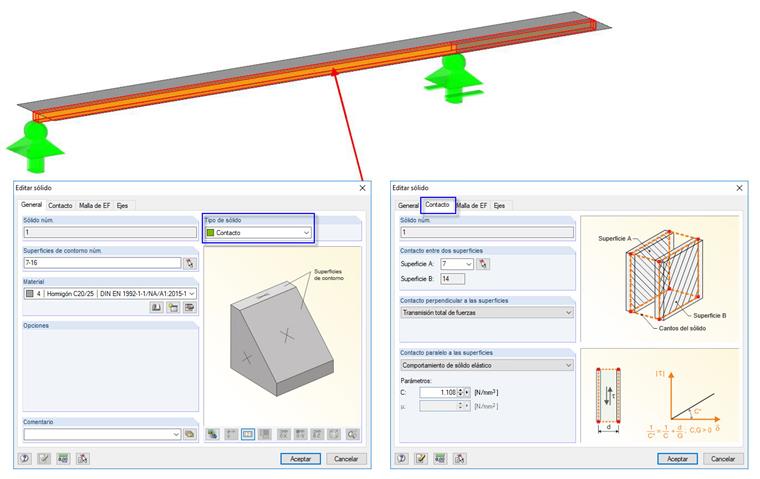This screenshot has width=760, height=479.
Task: Click Aceptar button in right dialog
Action: (x=678, y=459)
